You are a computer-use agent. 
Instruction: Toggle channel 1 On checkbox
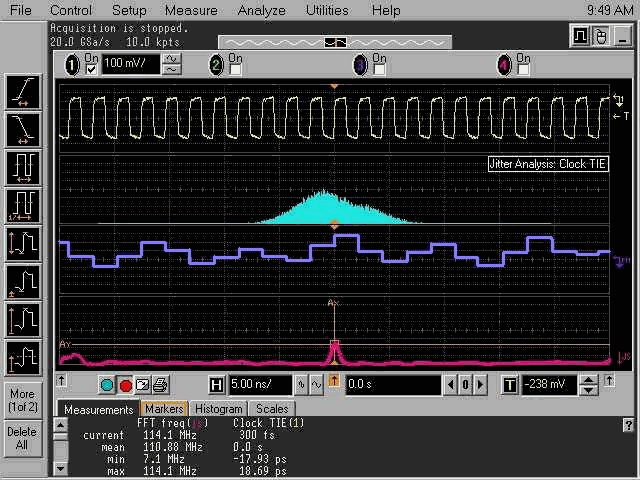[x=91, y=69]
